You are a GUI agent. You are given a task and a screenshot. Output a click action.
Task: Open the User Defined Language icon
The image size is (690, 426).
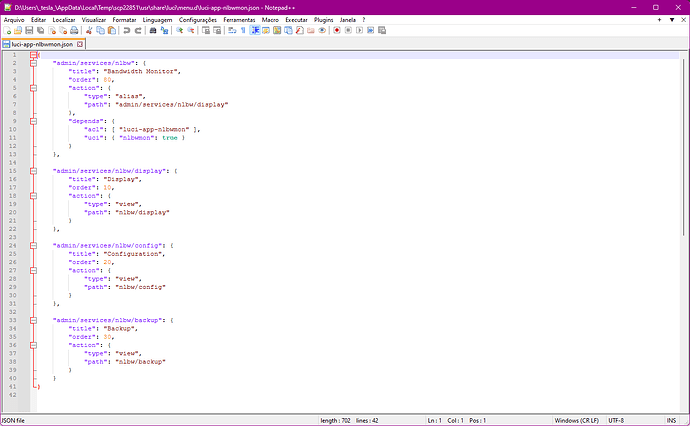coord(266,30)
